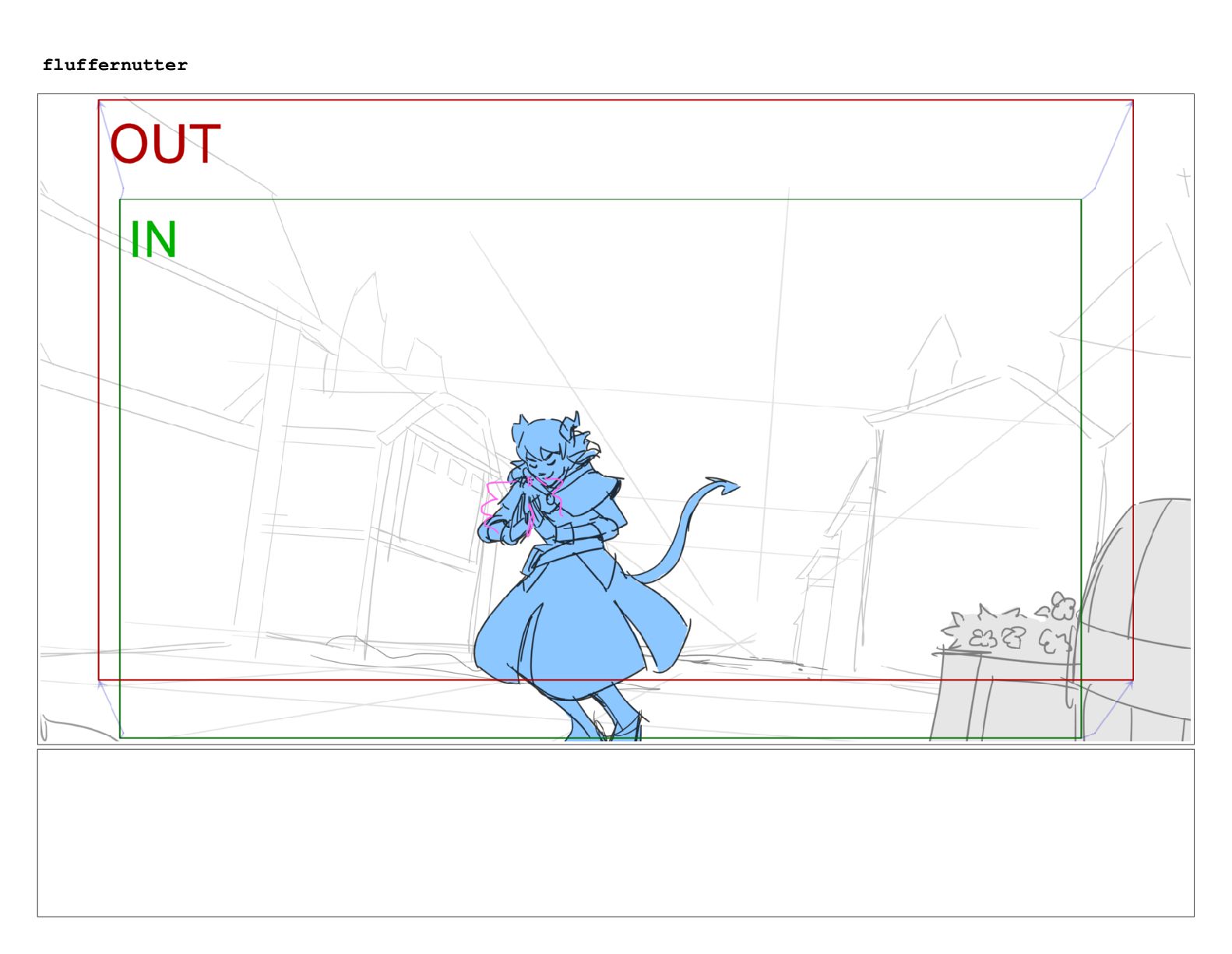Click the empty notes box below the panel

coord(615,833)
